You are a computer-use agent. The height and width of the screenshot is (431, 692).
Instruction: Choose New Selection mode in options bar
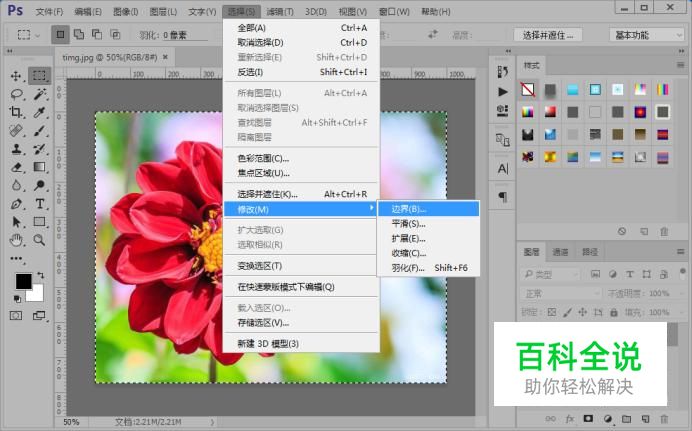point(60,34)
